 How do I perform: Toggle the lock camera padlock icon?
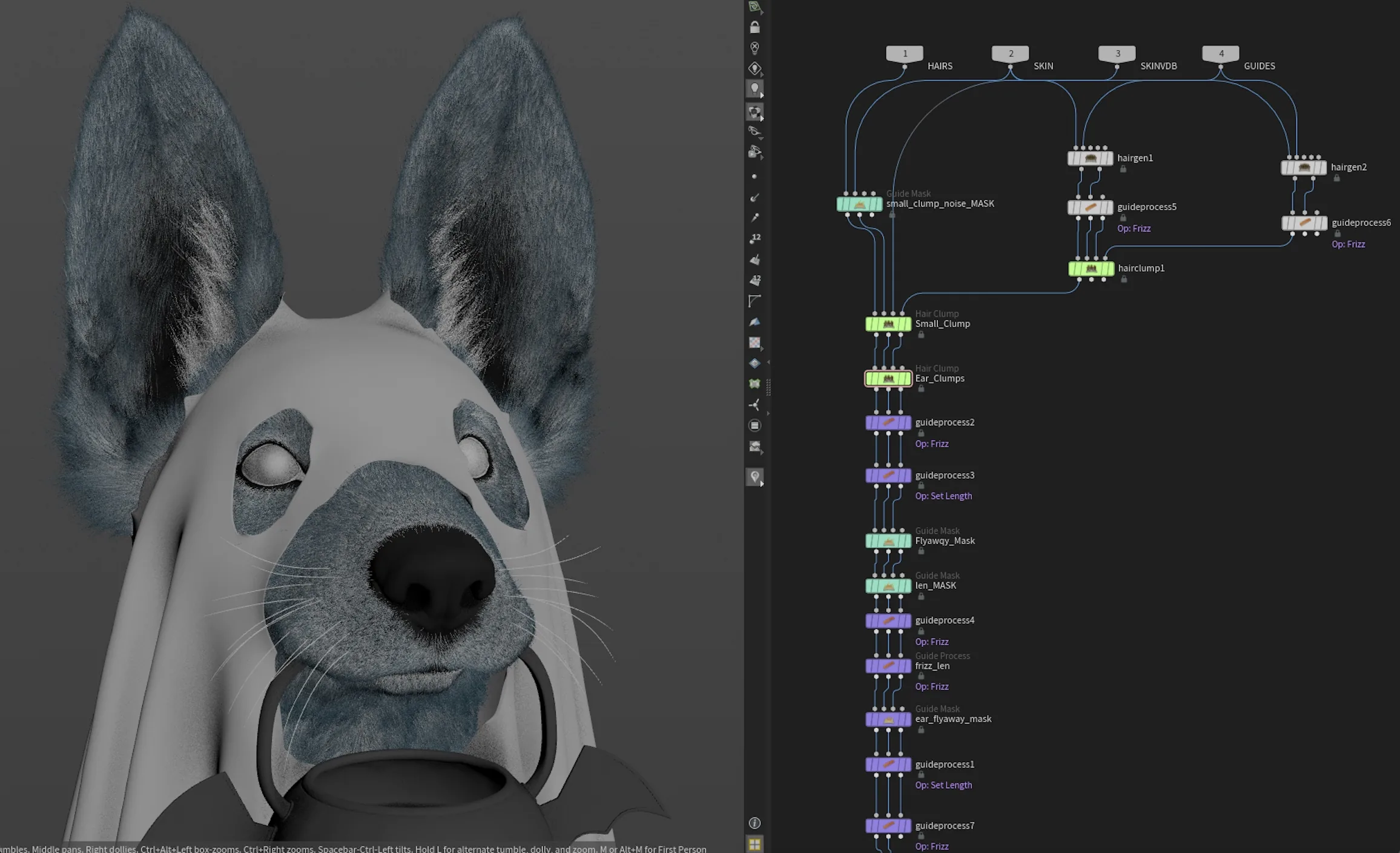[754, 27]
